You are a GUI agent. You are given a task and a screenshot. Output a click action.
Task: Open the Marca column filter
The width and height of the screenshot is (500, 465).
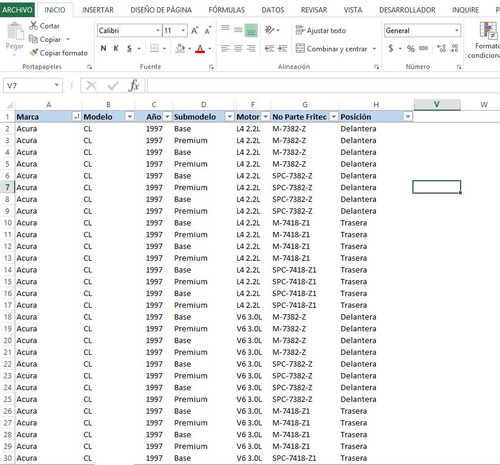pyautogui.click(x=76, y=117)
